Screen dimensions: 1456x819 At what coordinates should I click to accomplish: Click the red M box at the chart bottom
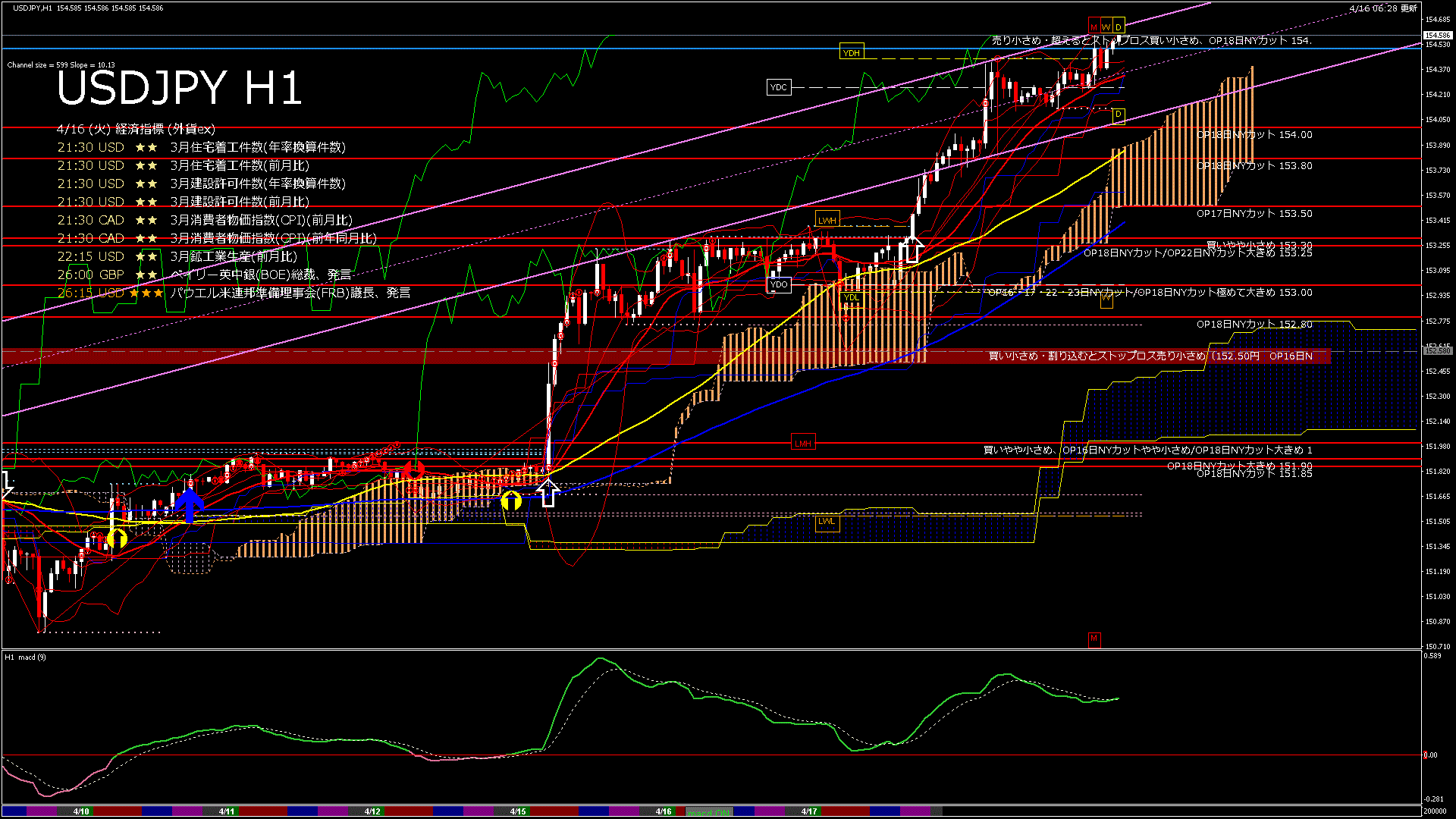click(1094, 639)
